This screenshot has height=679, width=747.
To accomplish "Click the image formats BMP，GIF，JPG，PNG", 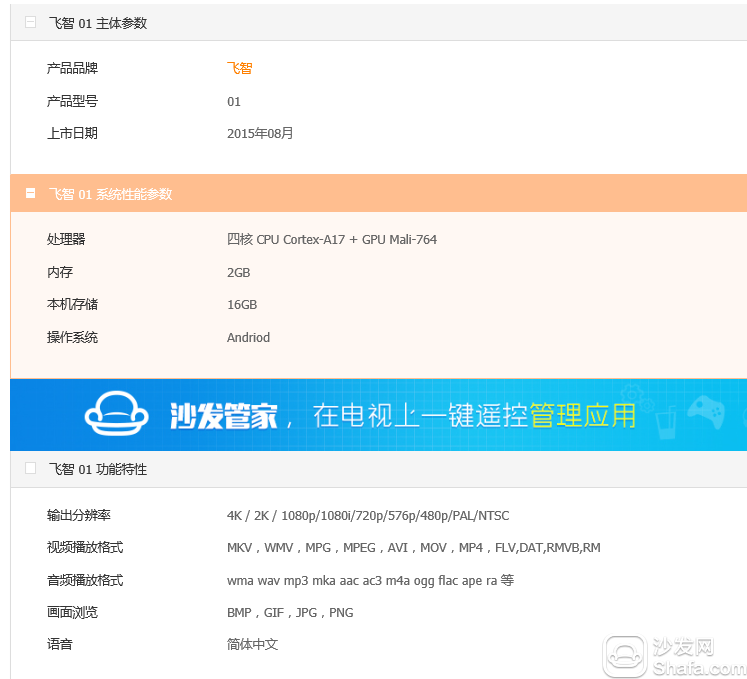I will tap(290, 612).
